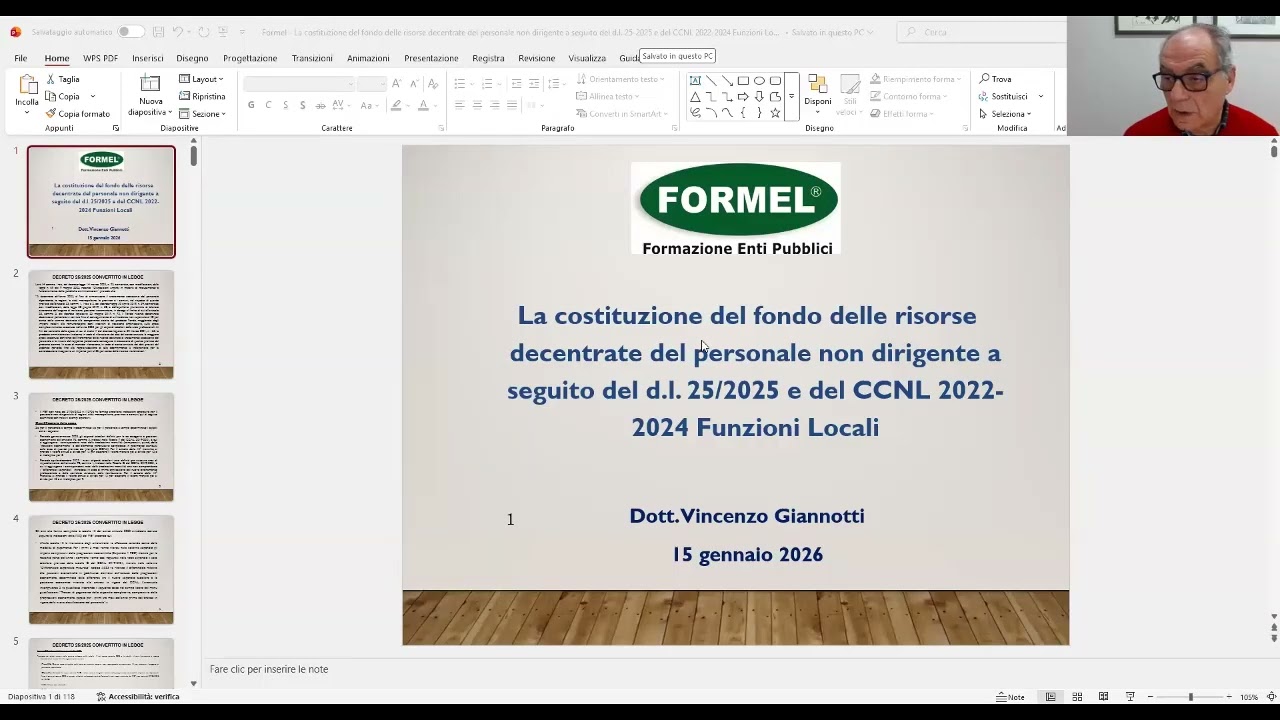Click the Undo arrow icon
Screen dimensions: 1280x720
pyautogui.click(x=178, y=32)
